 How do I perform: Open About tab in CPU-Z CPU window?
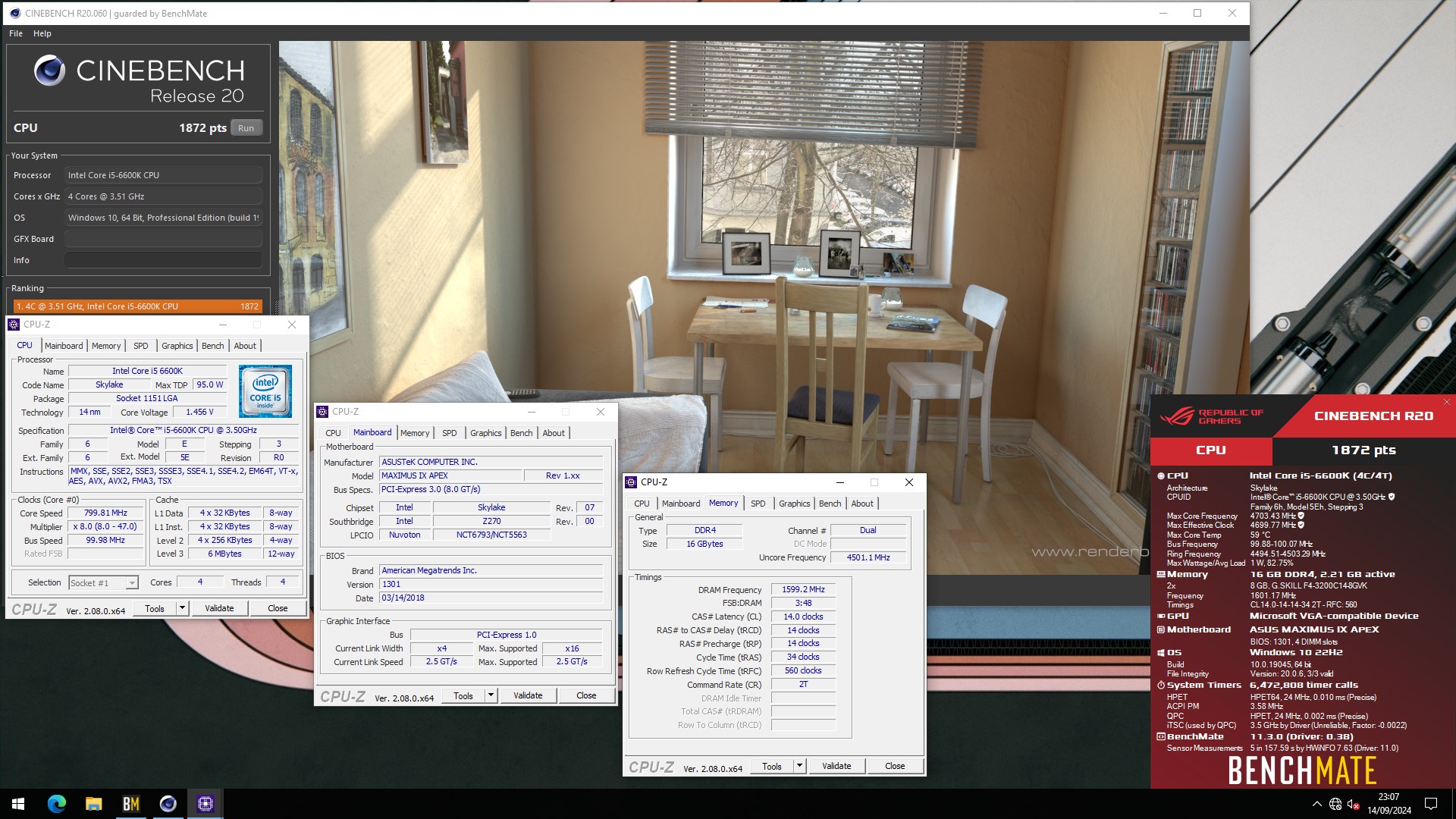[x=245, y=346]
